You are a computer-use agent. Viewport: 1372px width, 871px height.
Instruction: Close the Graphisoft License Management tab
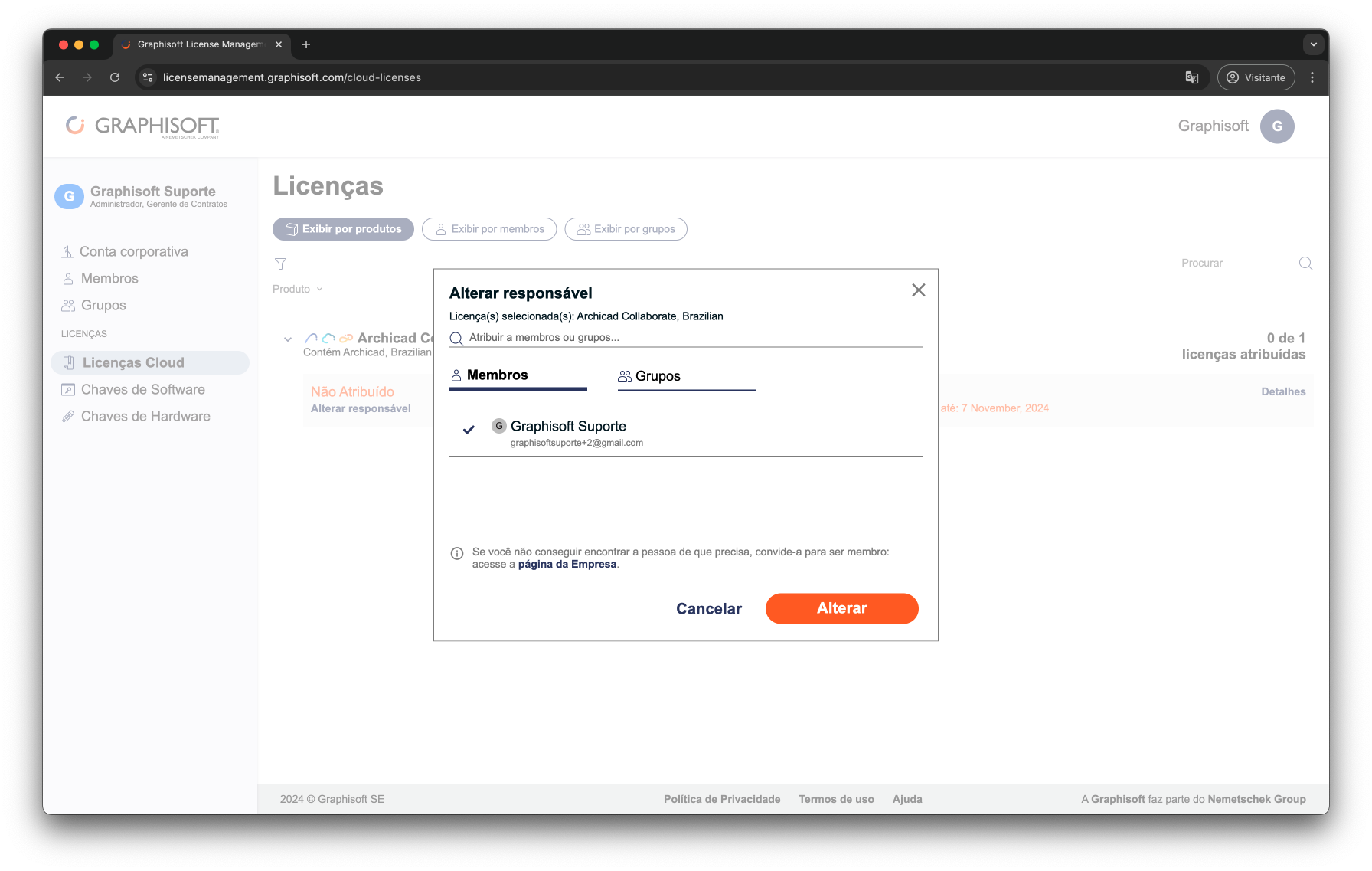(279, 44)
